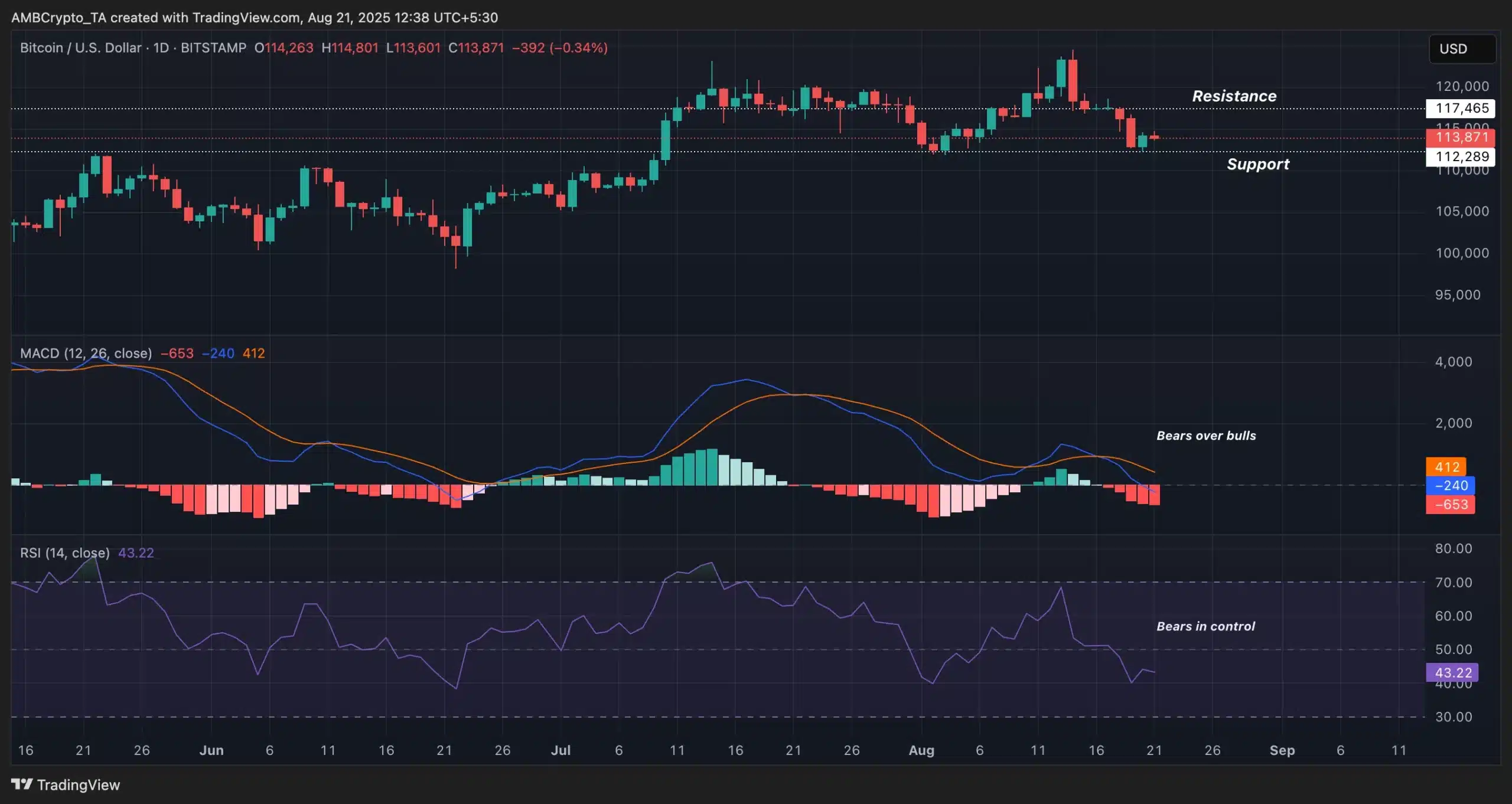The height and width of the screenshot is (804, 1512).
Task: Click the TradingView wordmark link
Action: [x=78, y=785]
